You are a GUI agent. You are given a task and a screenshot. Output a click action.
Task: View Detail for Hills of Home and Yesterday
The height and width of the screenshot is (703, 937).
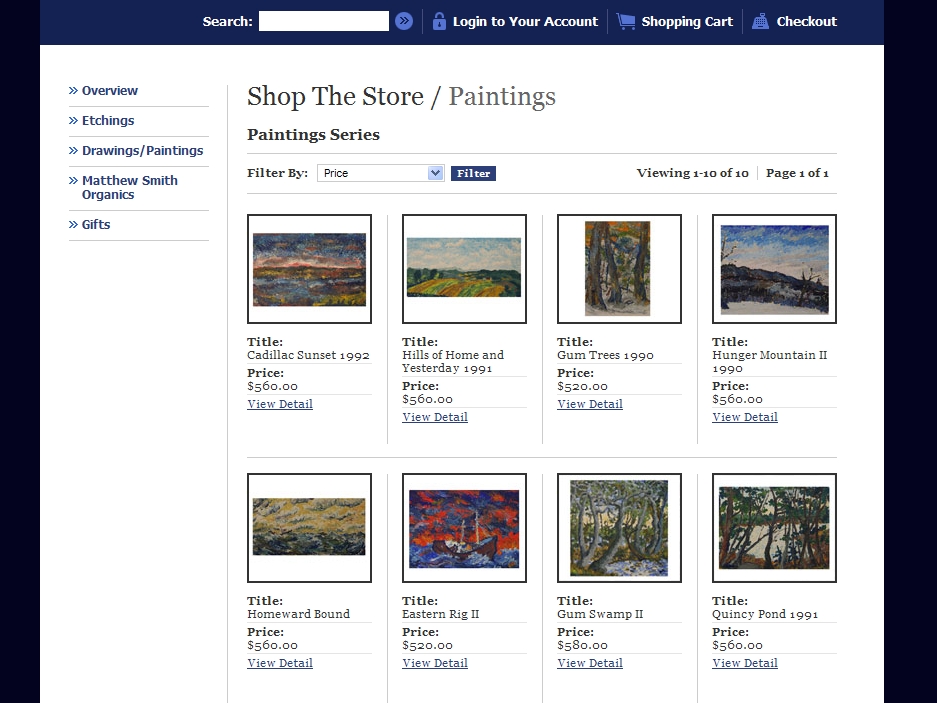[435, 417]
